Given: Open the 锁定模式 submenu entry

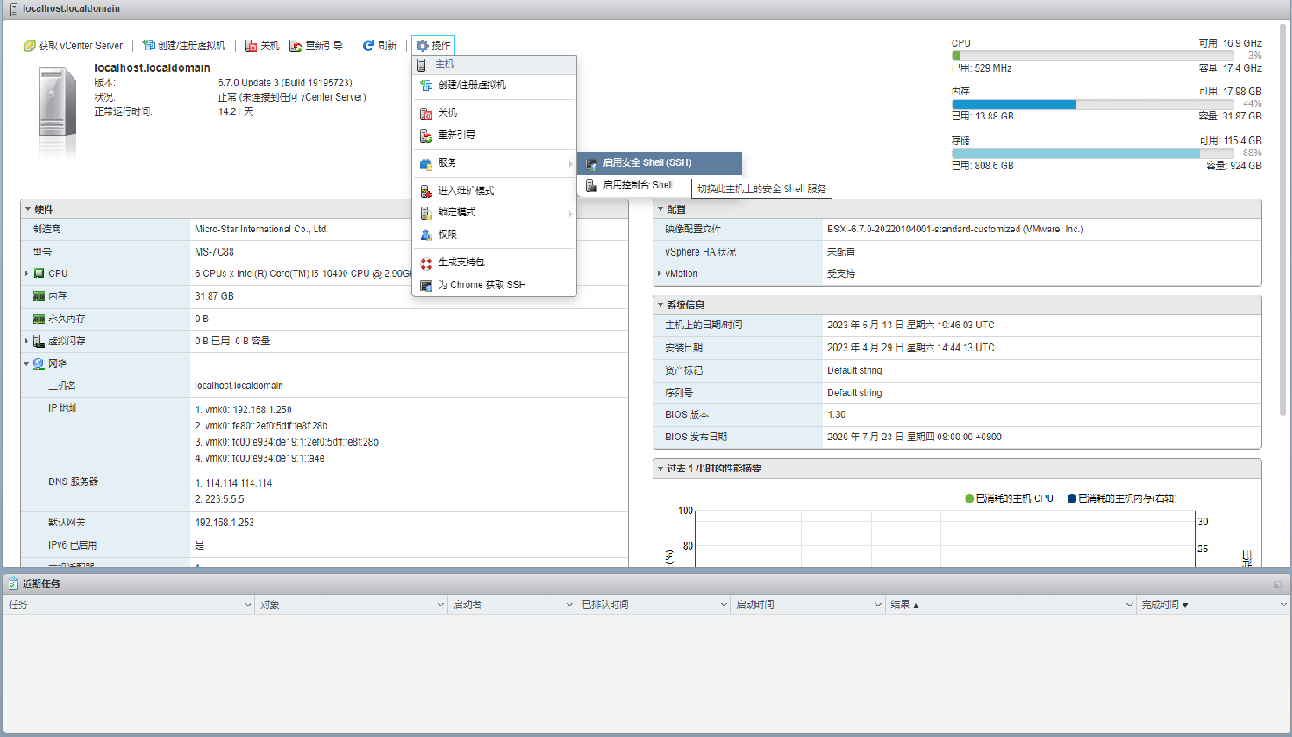Looking at the screenshot, I should [x=494, y=213].
